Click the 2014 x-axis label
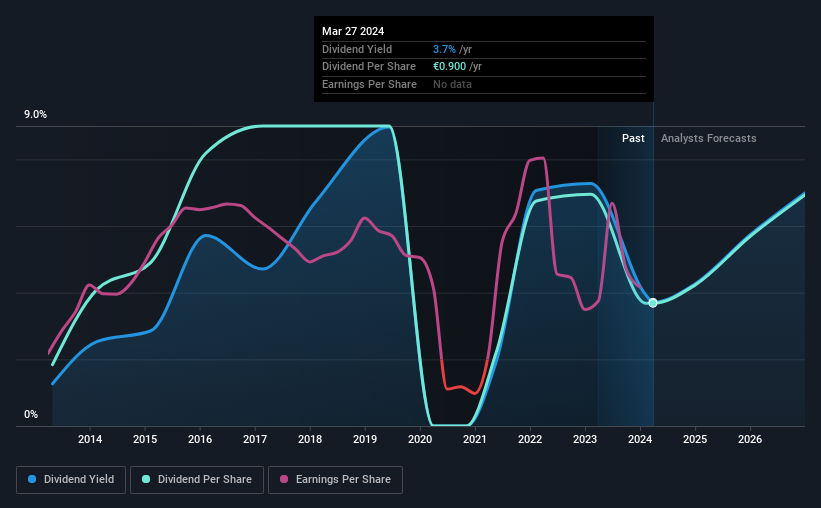Screen dimensions: 821x508 90,439
